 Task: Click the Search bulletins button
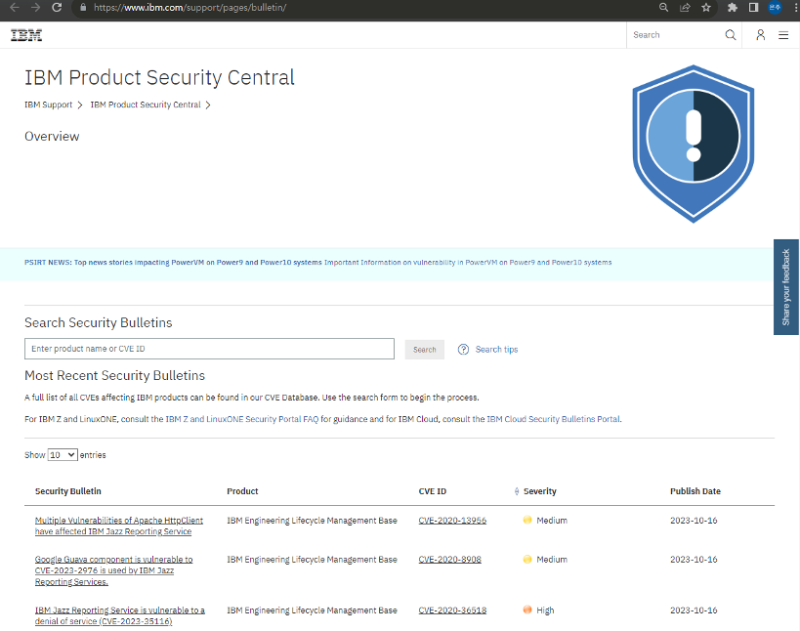[424, 350]
